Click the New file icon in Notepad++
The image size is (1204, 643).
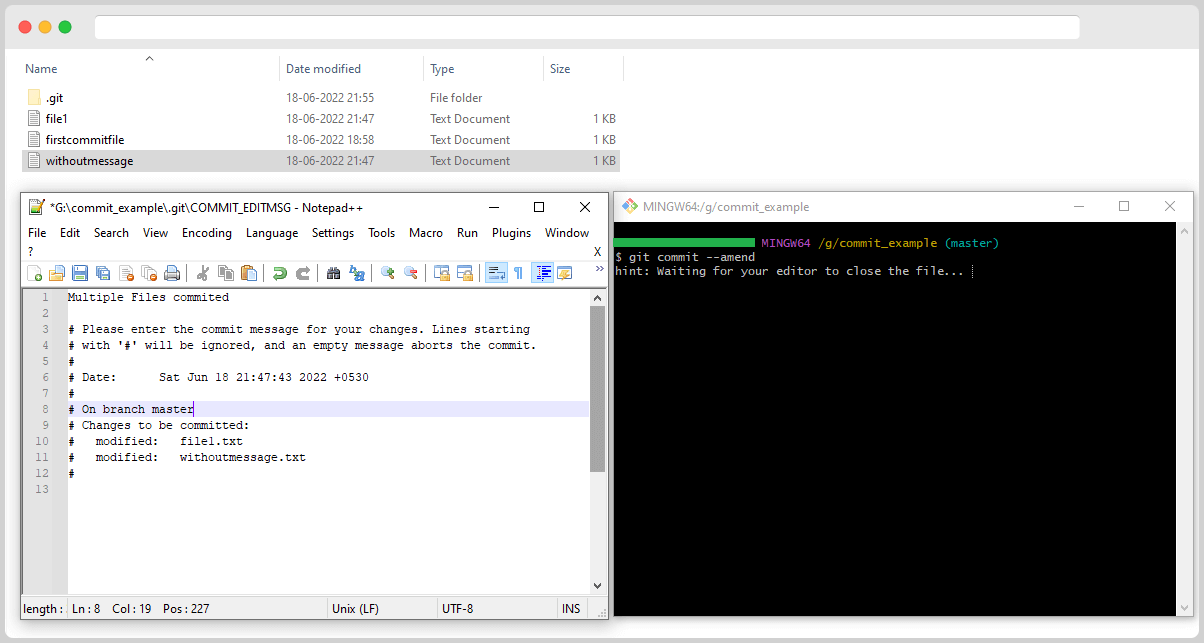pos(35,273)
